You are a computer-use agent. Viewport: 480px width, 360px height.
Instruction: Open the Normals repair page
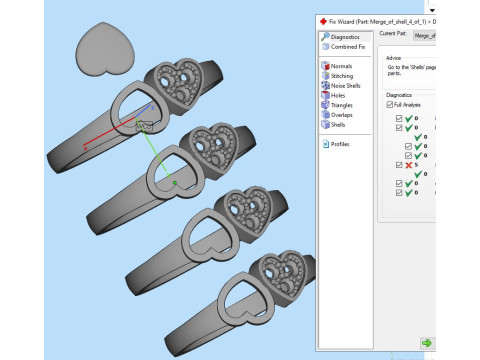tap(337, 66)
